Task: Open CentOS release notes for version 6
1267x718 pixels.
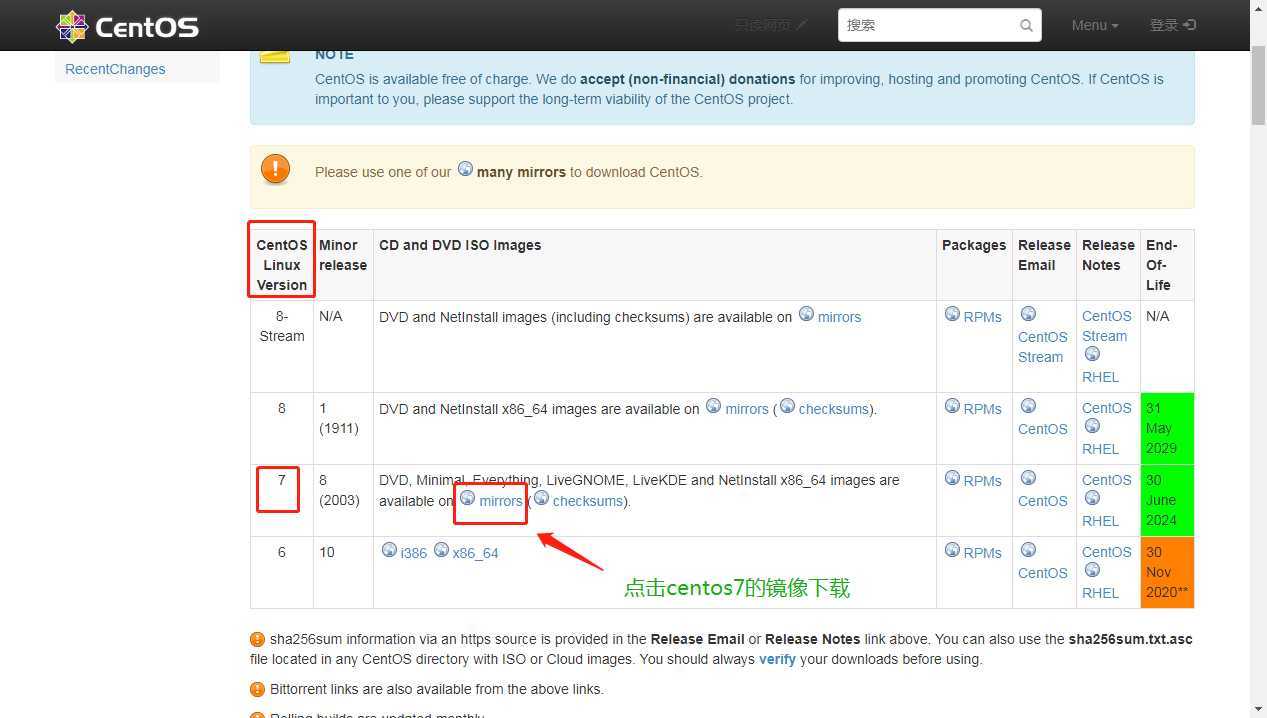Action: [1106, 552]
